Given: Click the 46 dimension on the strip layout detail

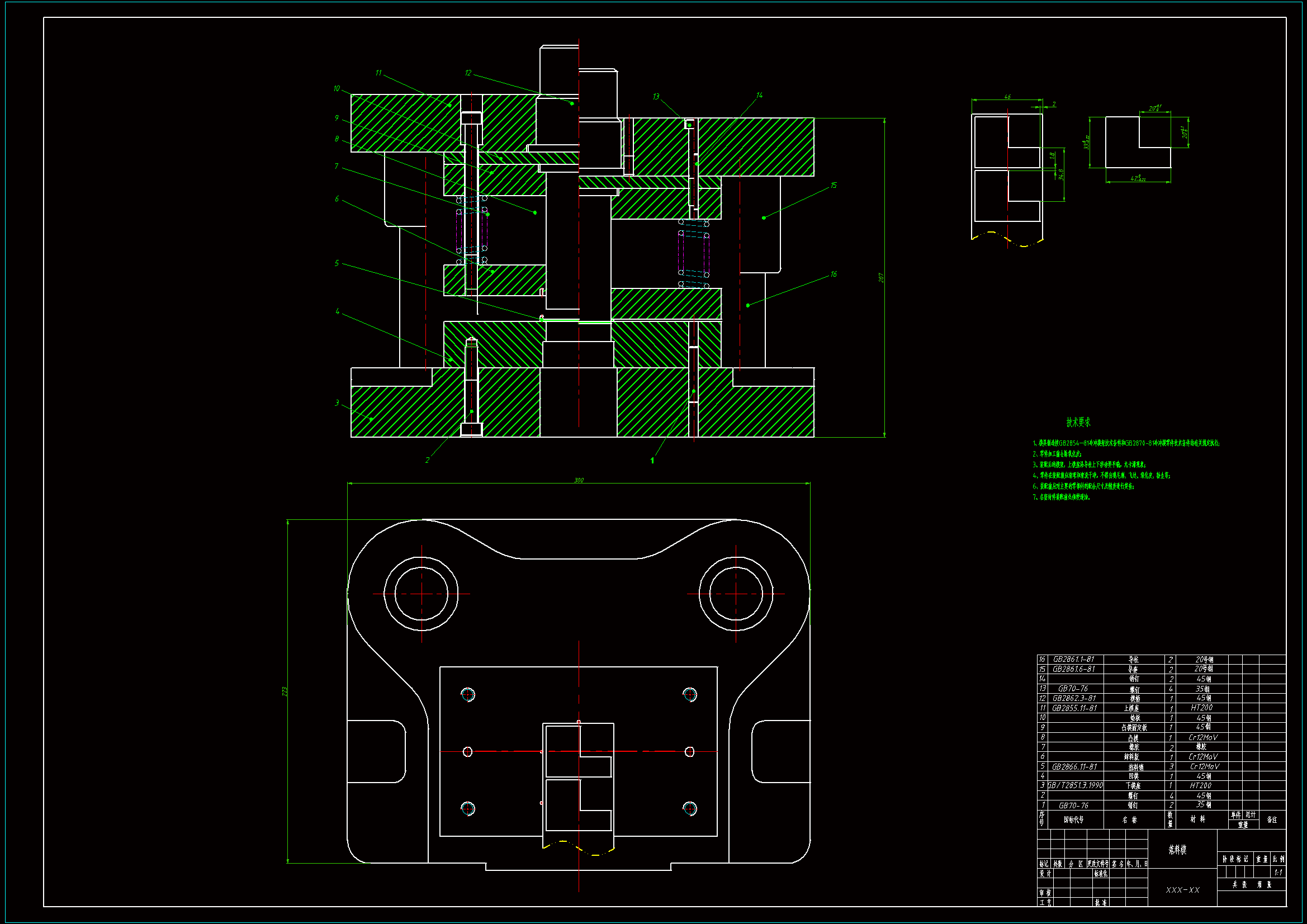Looking at the screenshot, I should point(1007,97).
